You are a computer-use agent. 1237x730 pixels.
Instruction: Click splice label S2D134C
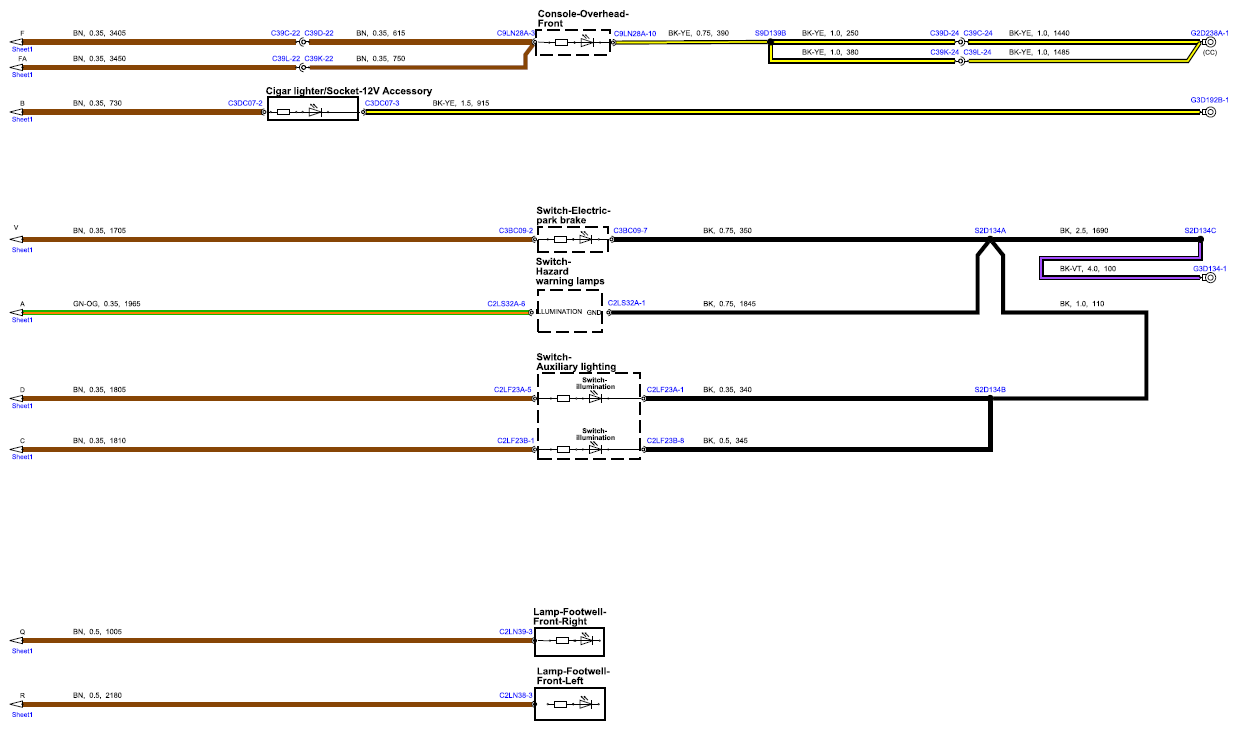[1200, 231]
